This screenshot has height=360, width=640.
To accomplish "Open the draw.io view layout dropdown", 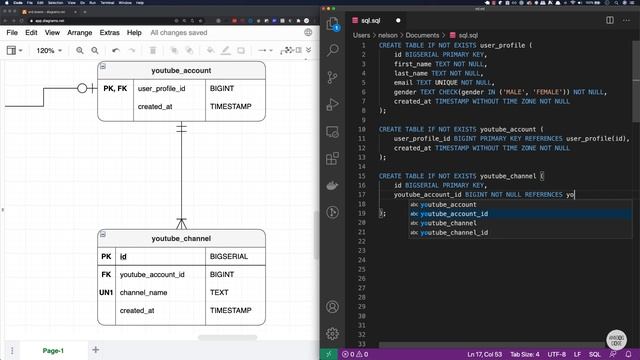I will tap(14, 50).
